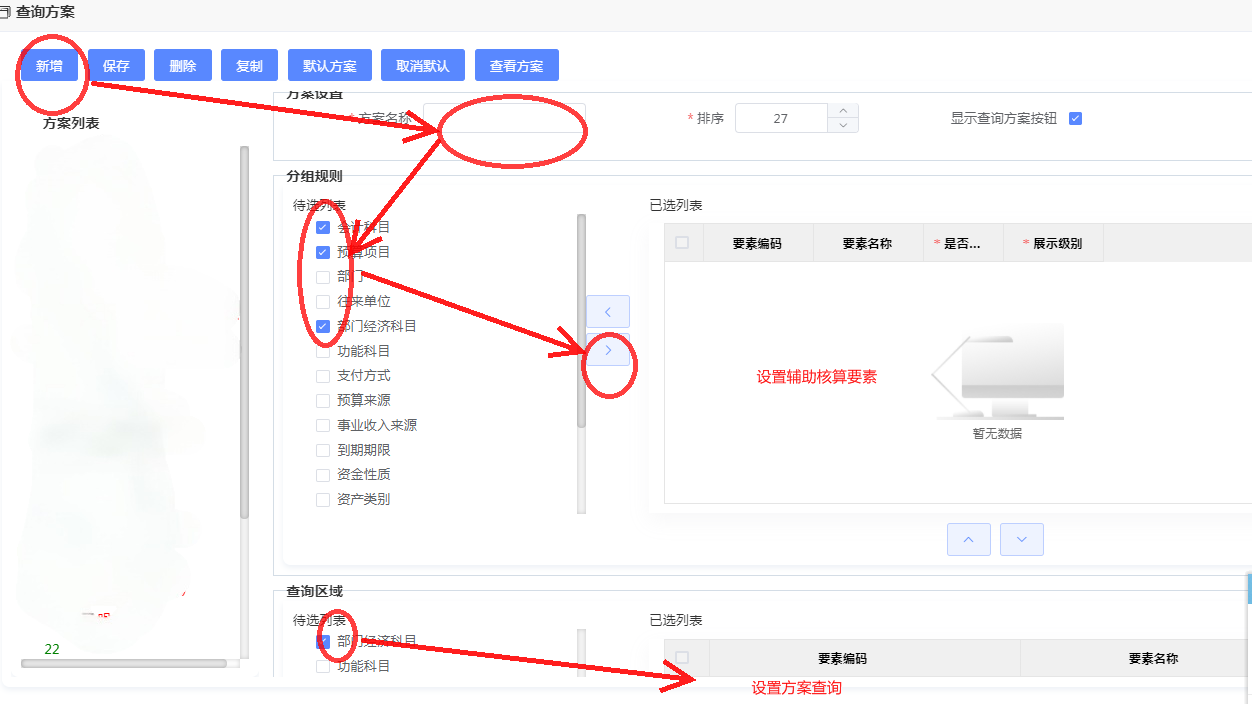Click the 新增 button
This screenshot has height=704, width=1252.
(x=49, y=66)
